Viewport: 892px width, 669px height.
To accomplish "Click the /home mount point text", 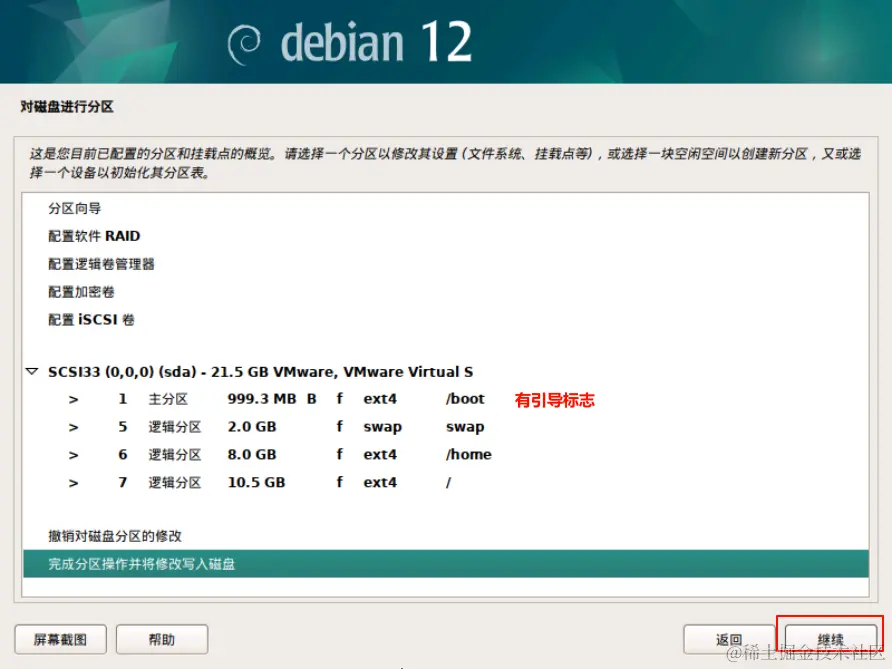I will point(469,455).
